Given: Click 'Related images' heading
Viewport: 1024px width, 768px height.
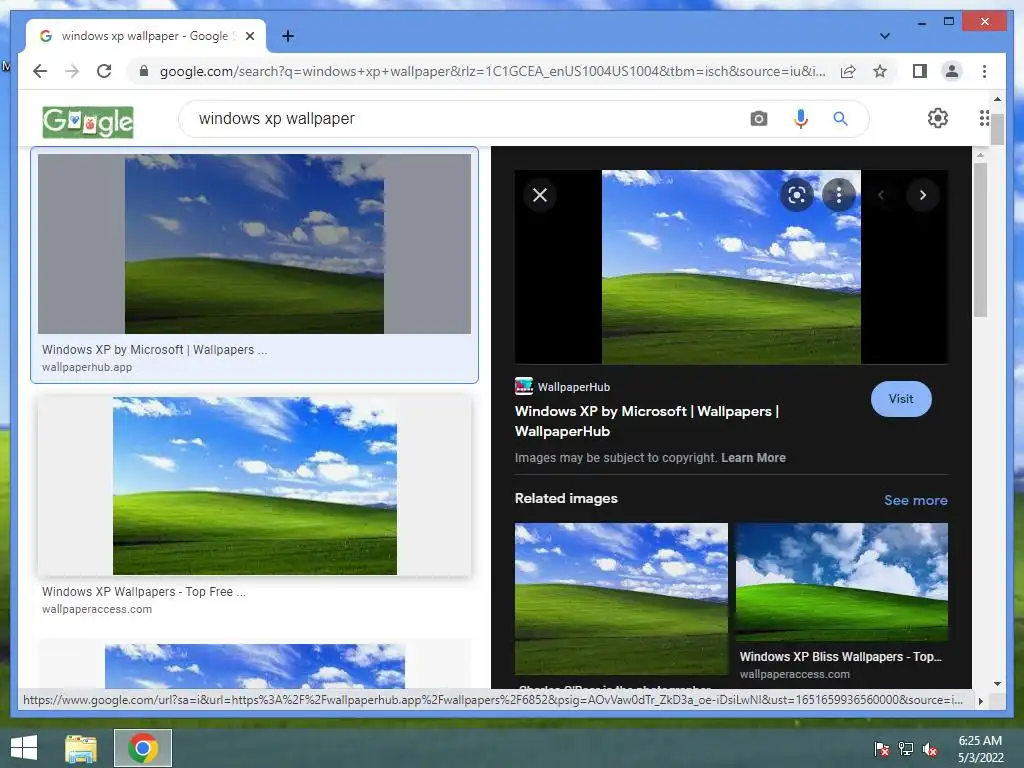Looking at the screenshot, I should 566,498.
